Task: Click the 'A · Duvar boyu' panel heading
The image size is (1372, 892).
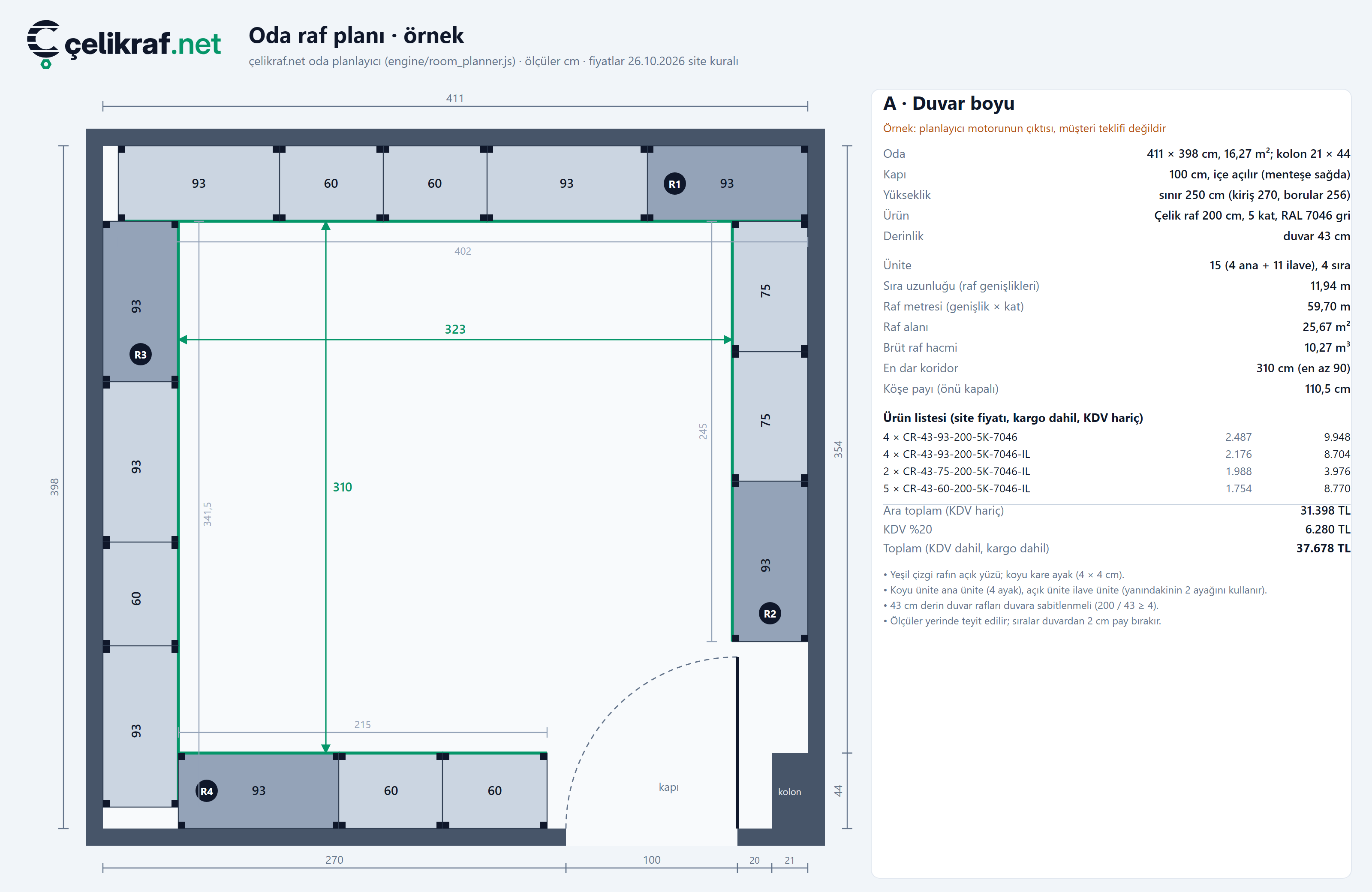Action: coord(949,103)
